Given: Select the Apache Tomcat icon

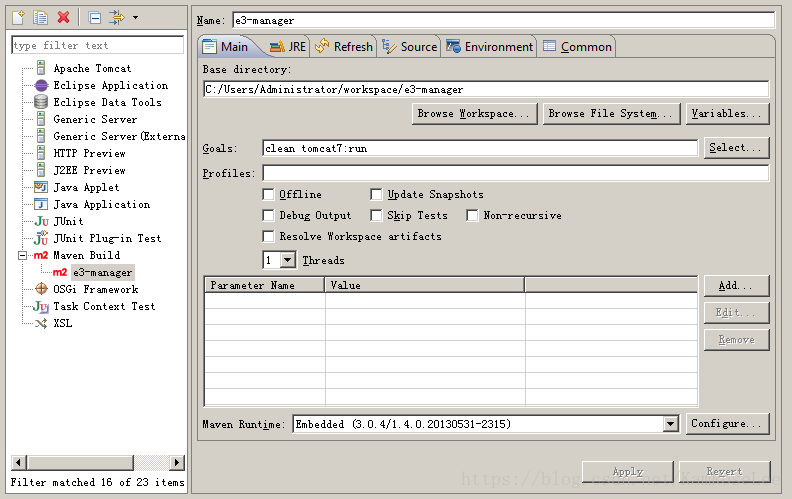Looking at the screenshot, I should click(41, 68).
